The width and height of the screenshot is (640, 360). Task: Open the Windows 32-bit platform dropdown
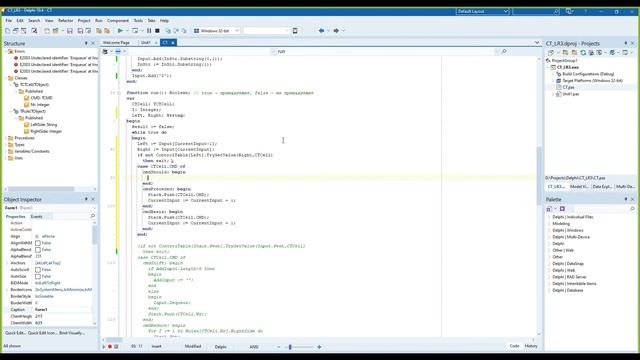(x=237, y=31)
